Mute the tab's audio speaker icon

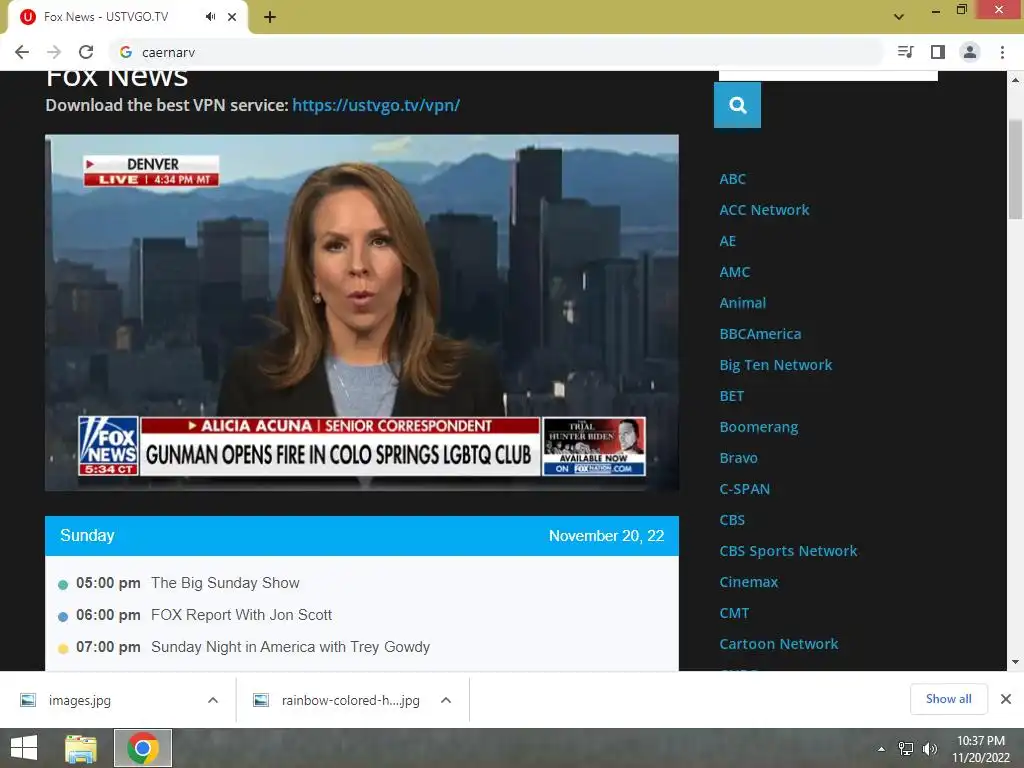click(x=210, y=17)
